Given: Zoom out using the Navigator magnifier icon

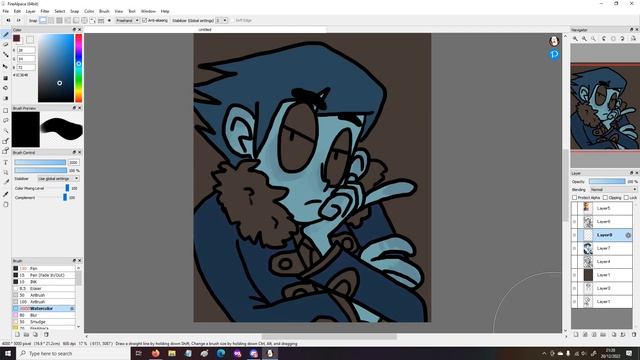Looking at the screenshot, I should click(x=584, y=39).
